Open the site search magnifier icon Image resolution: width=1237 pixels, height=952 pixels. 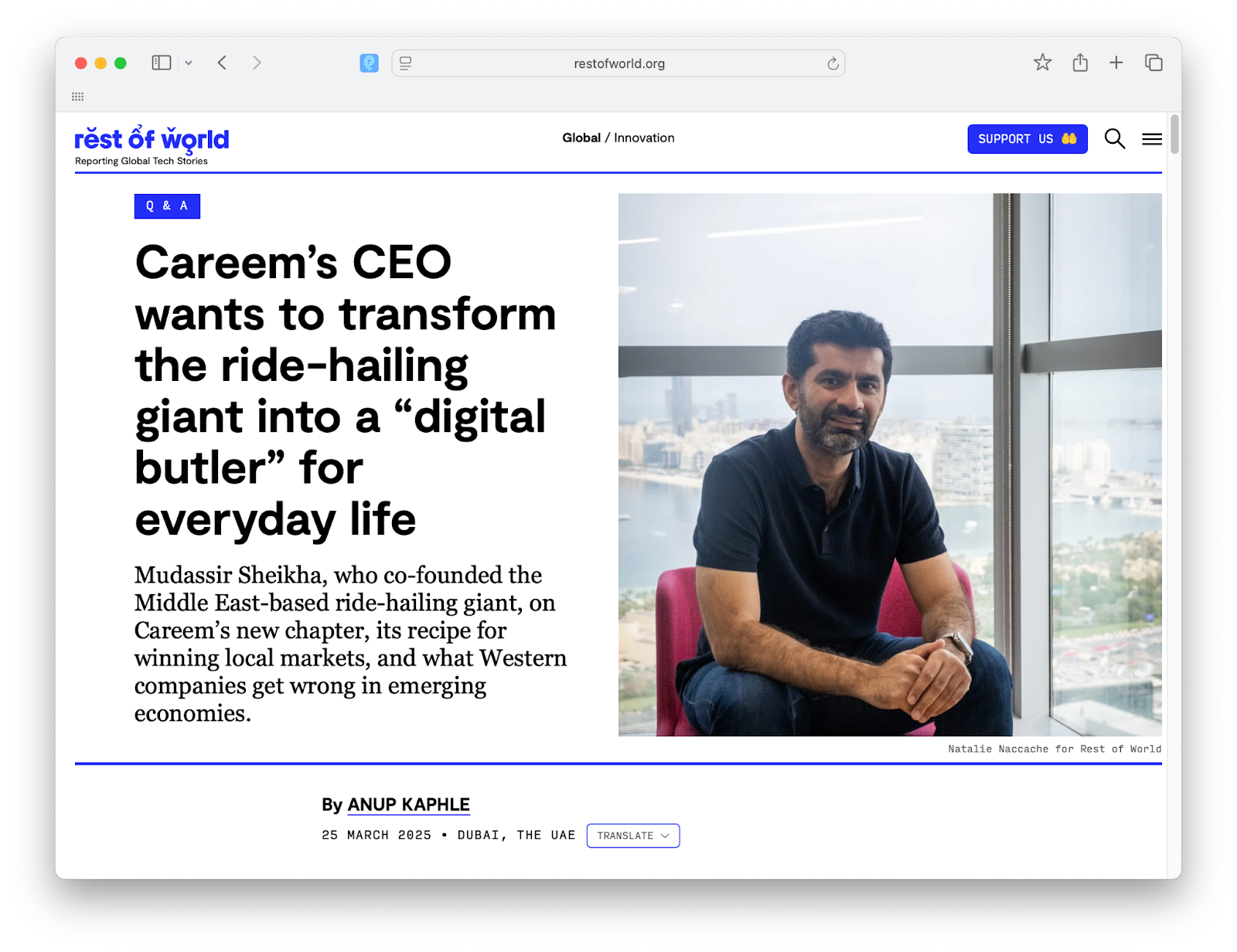click(x=1114, y=139)
